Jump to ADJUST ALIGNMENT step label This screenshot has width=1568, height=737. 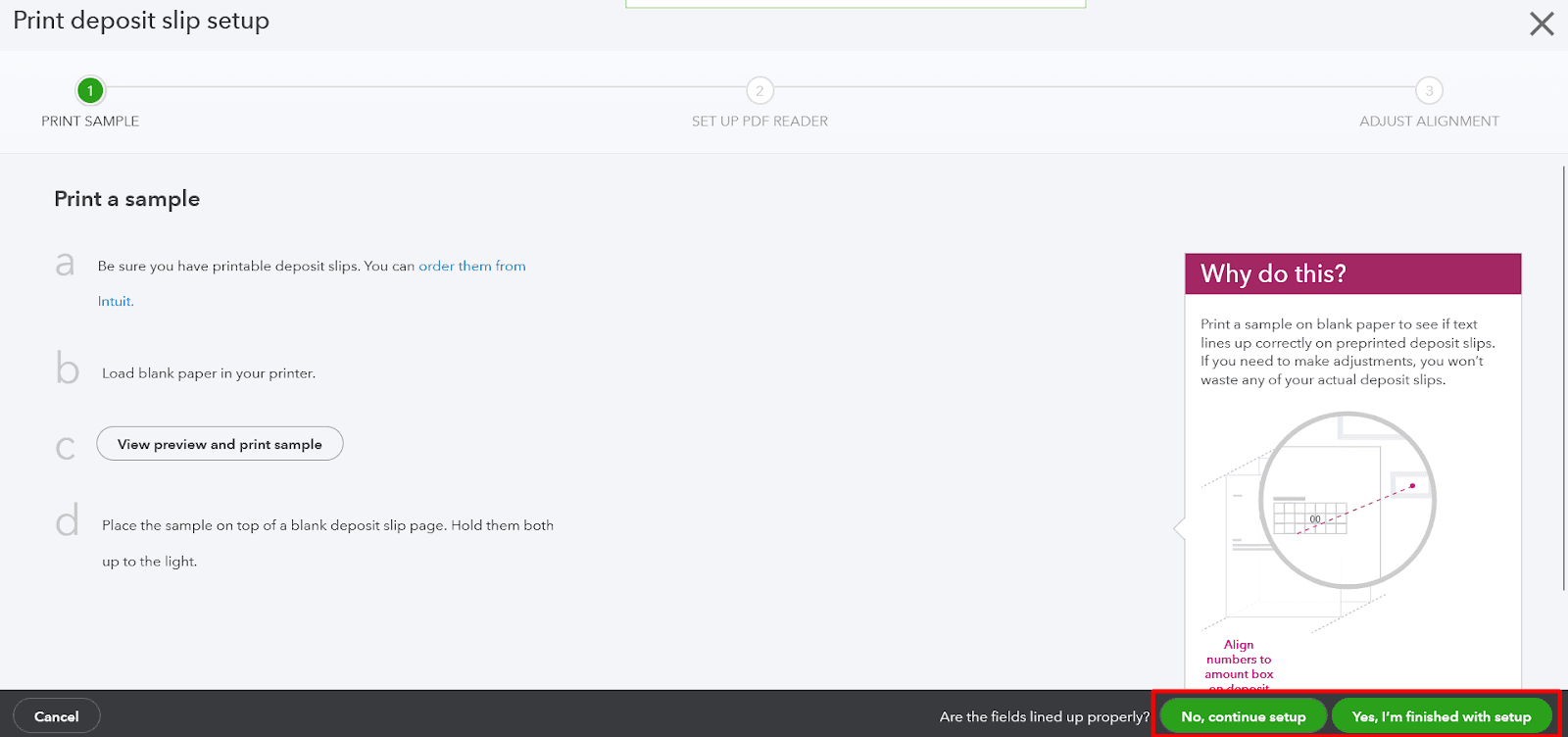click(1429, 122)
